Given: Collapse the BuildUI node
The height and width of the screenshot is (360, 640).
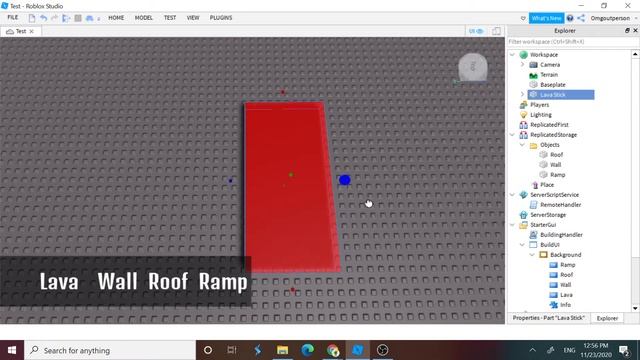Looking at the screenshot, I should pyautogui.click(x=522, y=244).
